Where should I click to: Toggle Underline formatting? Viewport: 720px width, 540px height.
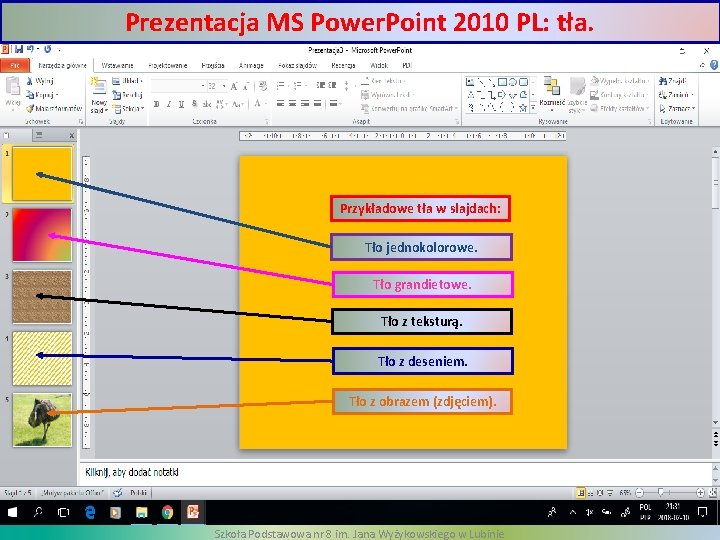tap(181, 104)
